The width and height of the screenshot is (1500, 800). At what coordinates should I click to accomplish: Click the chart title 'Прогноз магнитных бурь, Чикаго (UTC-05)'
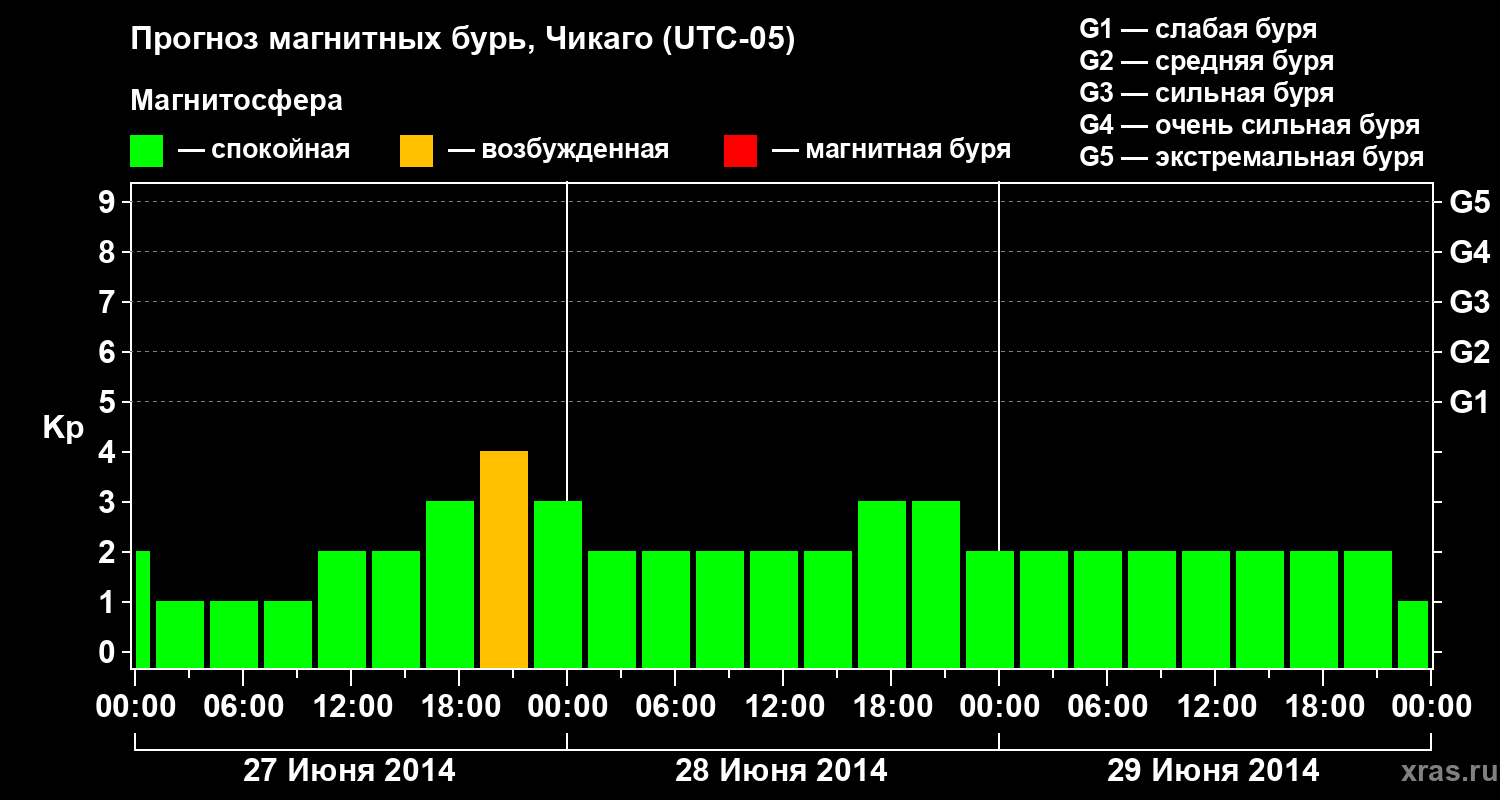point(463,41)
